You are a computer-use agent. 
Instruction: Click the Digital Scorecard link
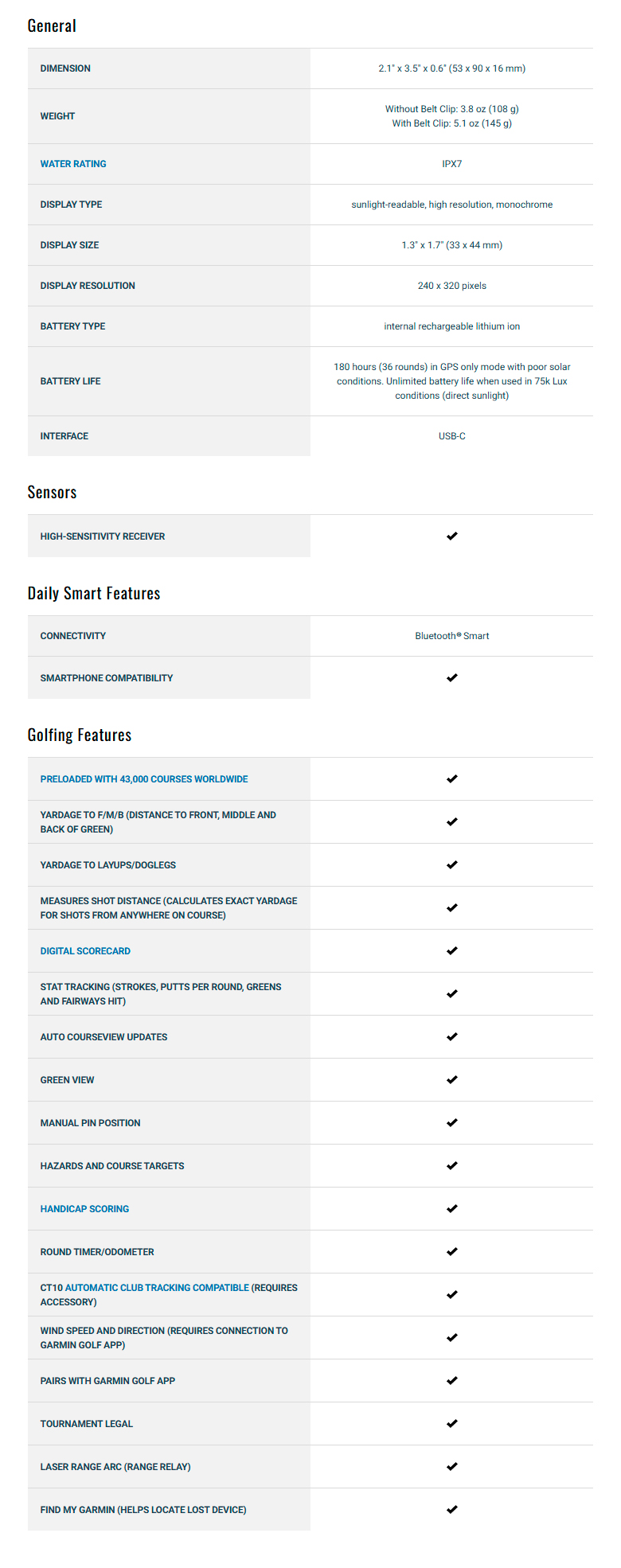85,951
